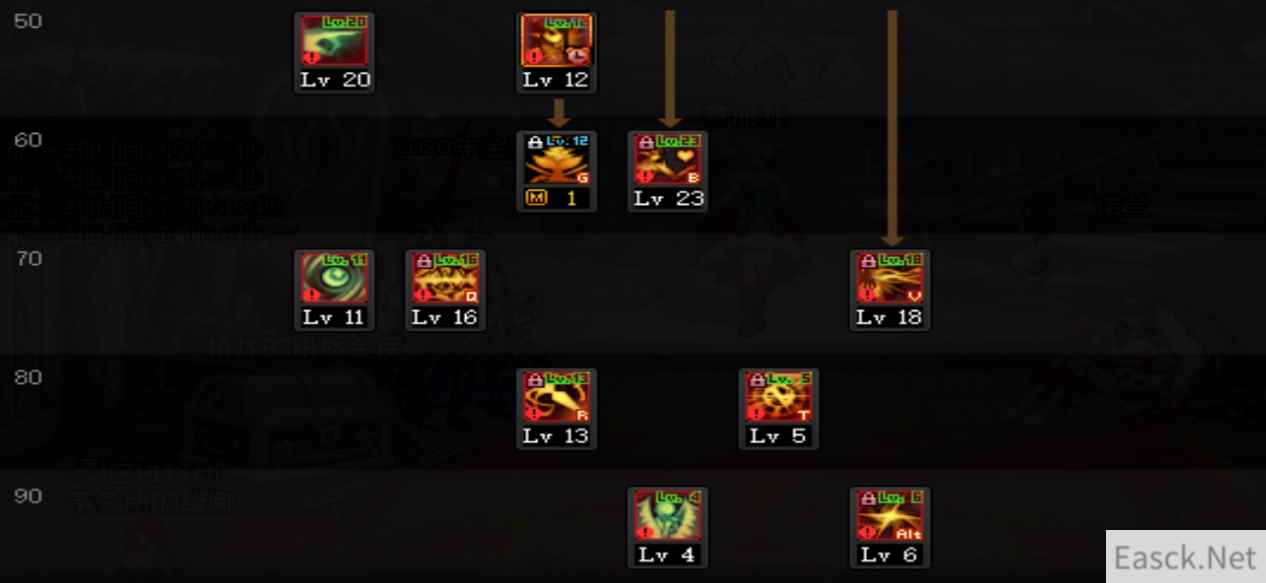Select the green Lv 20 skill icon
Viewport: 1266px width, 583px height.
(334, 41)
